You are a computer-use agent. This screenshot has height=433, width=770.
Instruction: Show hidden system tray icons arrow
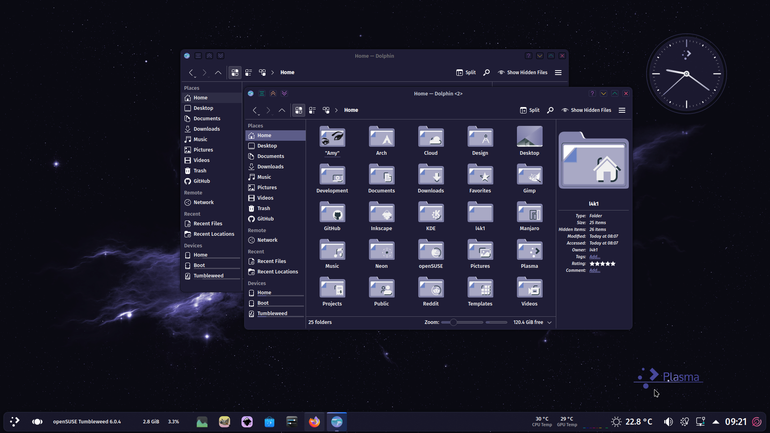[716, 422]
